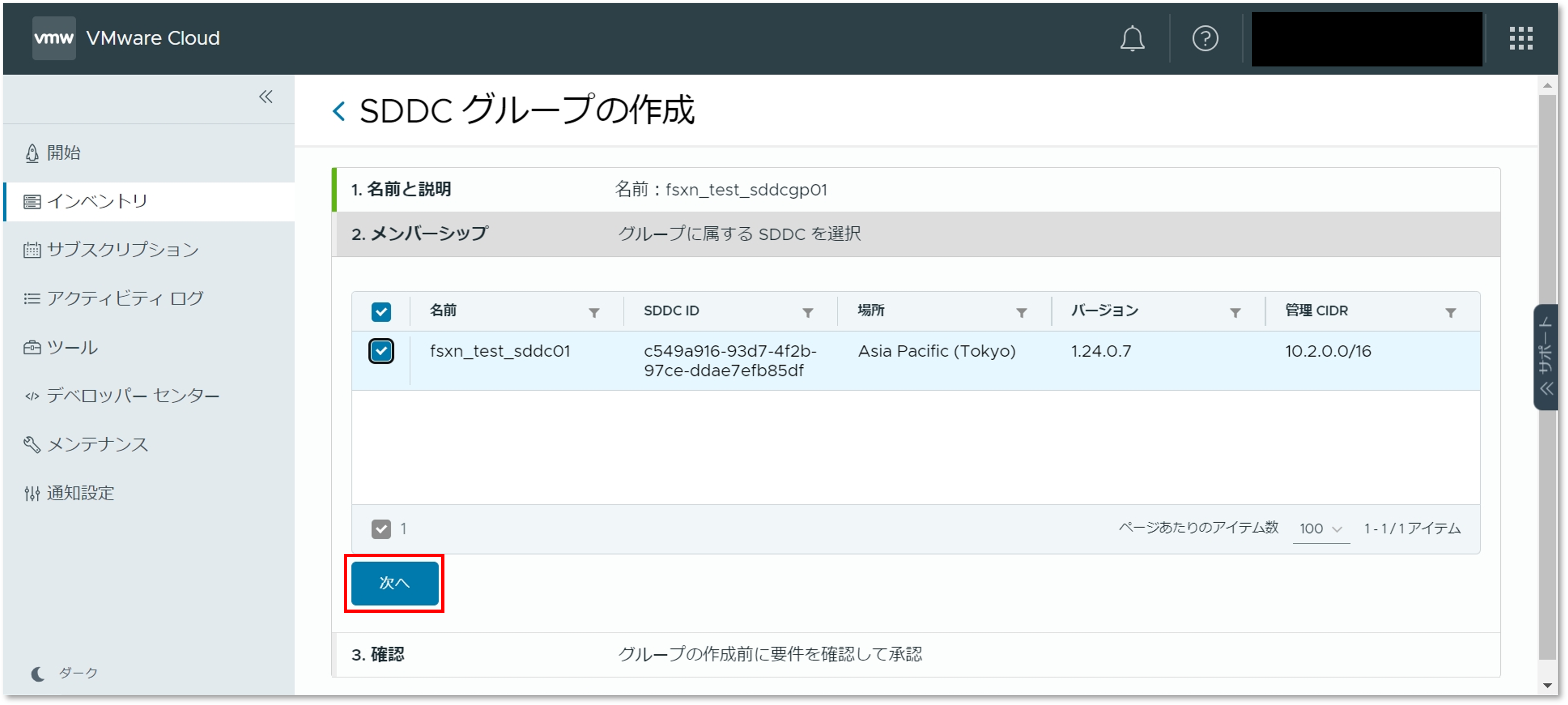Screen dimensions: 1568x705
Task: Open the サポート side panel tab
Action: [x=1545, y=357]
